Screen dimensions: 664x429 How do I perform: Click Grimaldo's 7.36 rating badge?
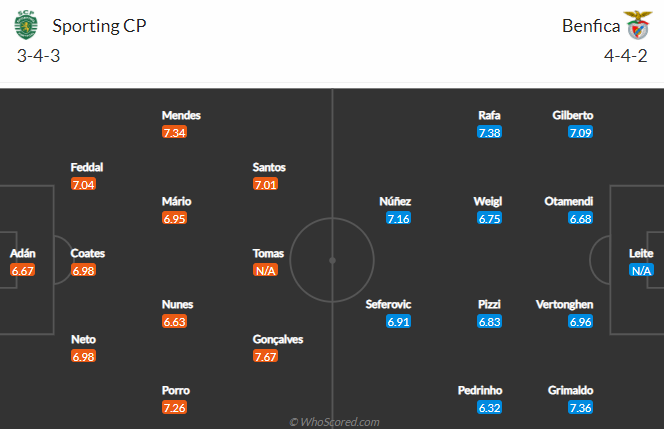click(x=580, y=408)
